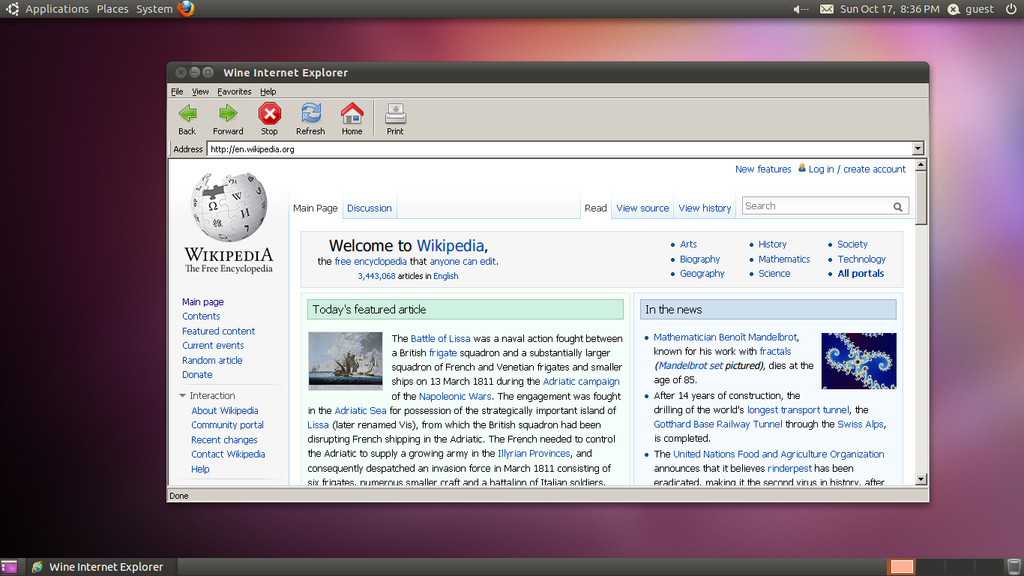Viewport: 1024px width, 576px height.
Task: Click the search magnifier icon in Wikipedia
Action: pos(898,207)
